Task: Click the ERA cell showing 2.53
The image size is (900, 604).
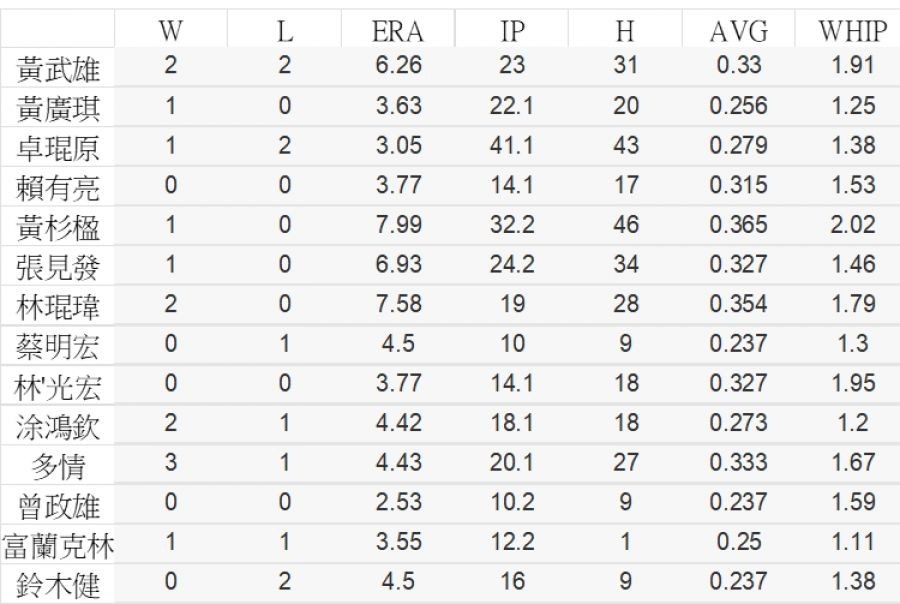Action: click(398, 503)
